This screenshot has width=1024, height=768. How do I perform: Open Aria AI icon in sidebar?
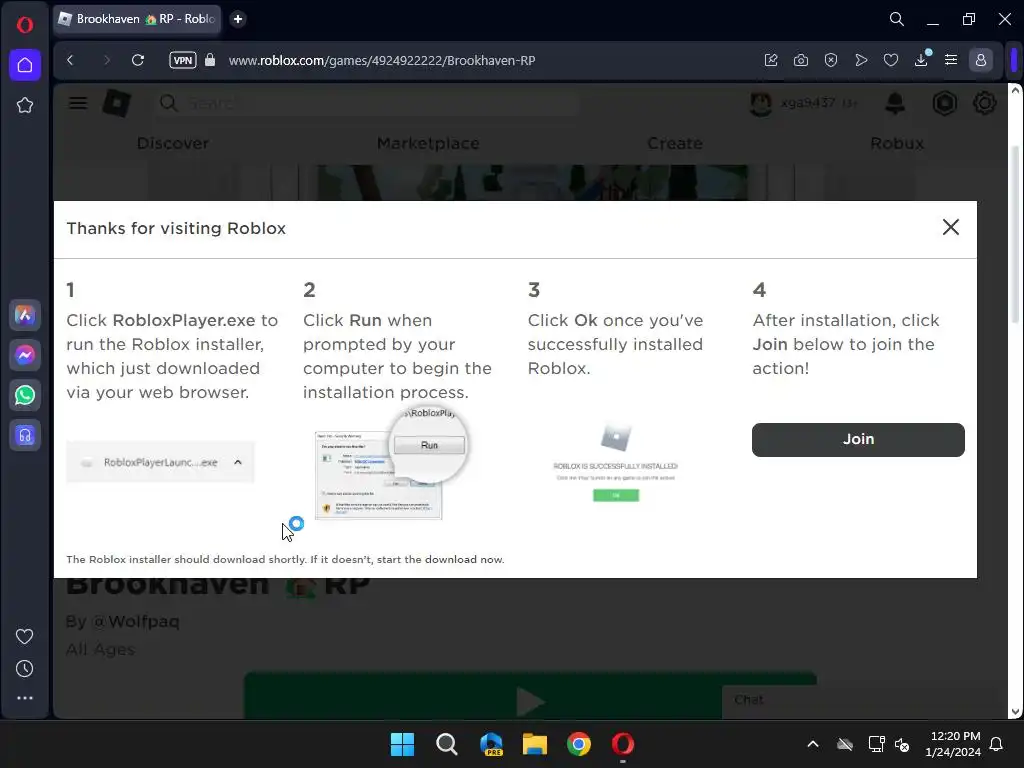click(25, 315)
